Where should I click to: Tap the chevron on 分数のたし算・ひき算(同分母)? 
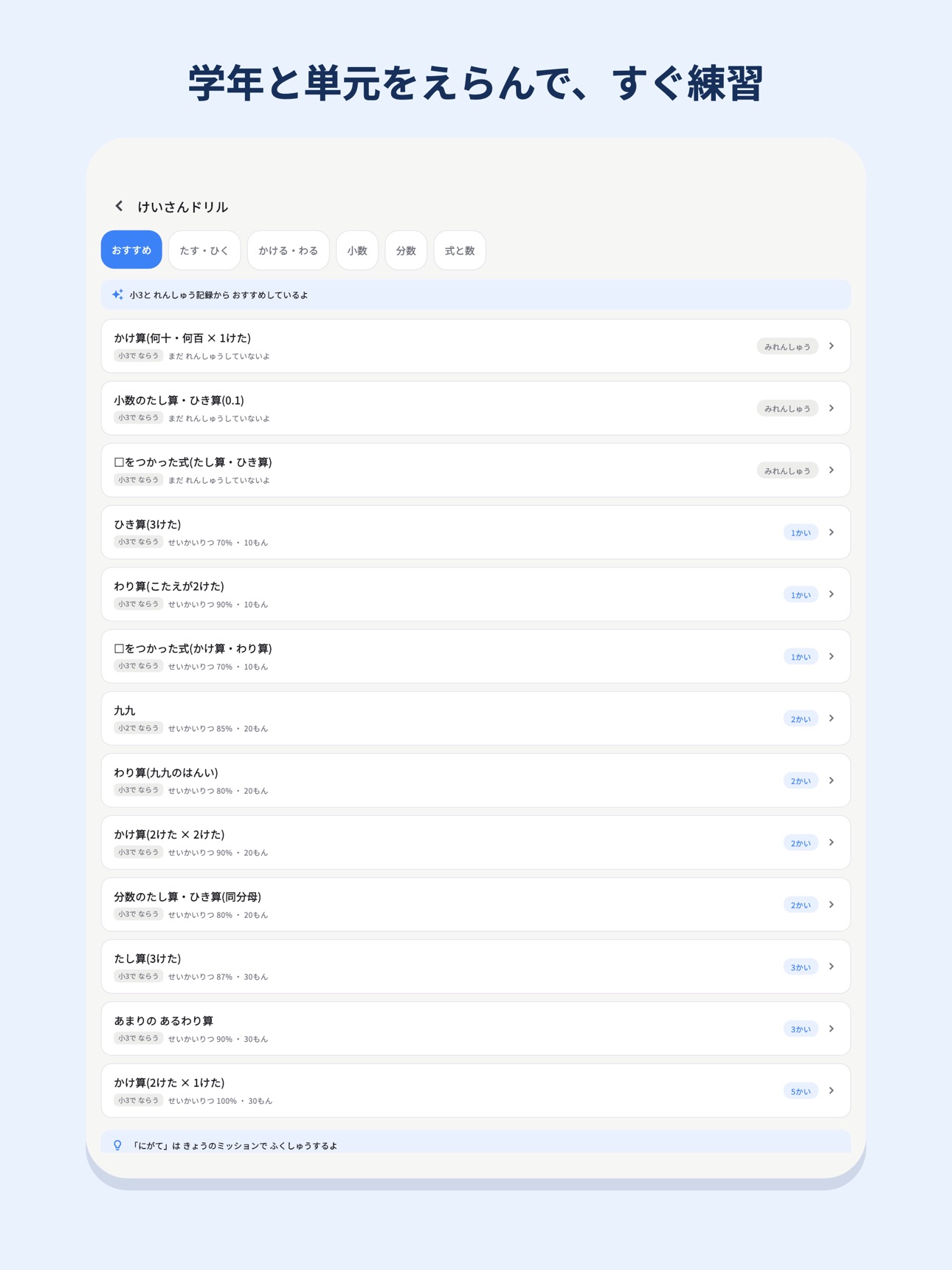(x=832, y=905)
